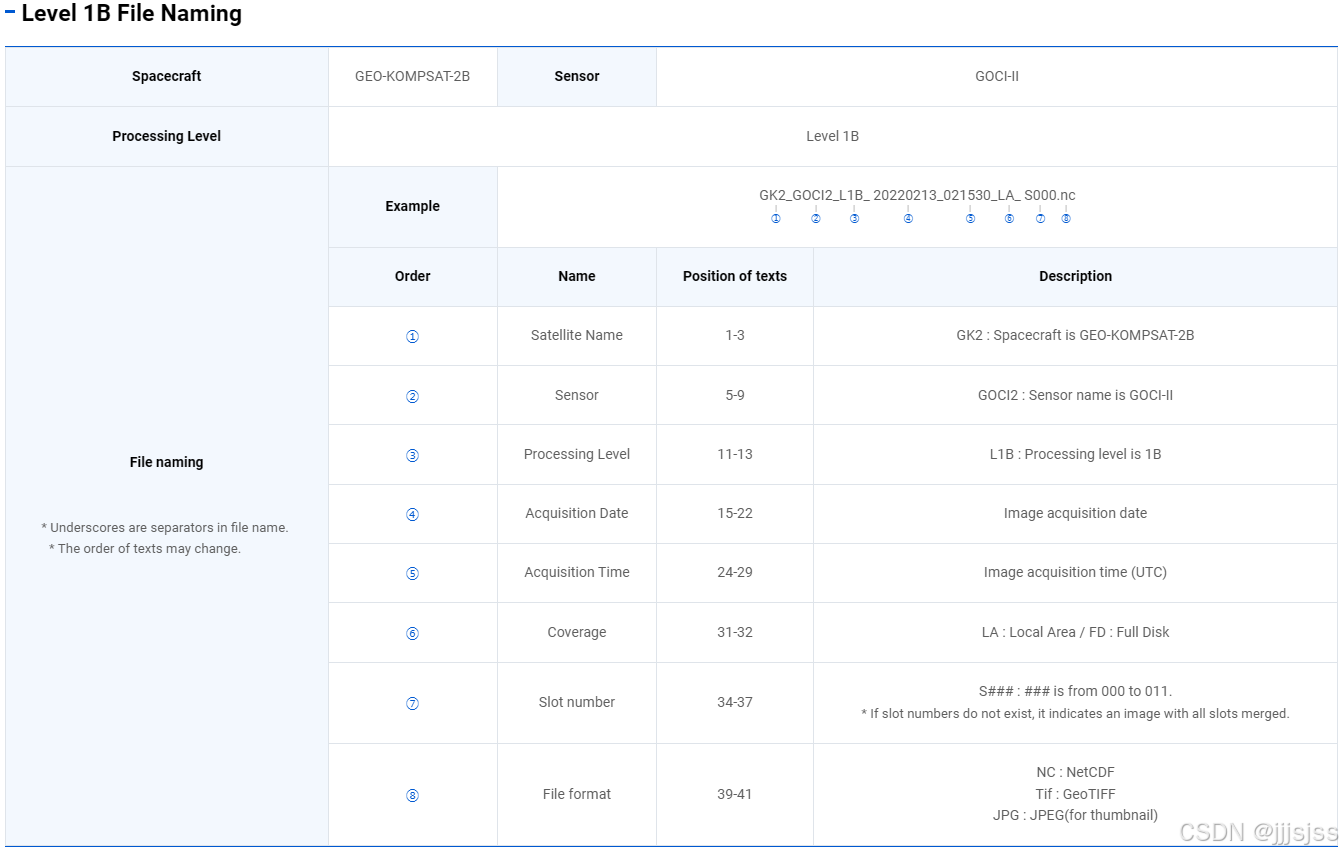
Task: Click the GOCI-II value cell
Action: (997, 76)
